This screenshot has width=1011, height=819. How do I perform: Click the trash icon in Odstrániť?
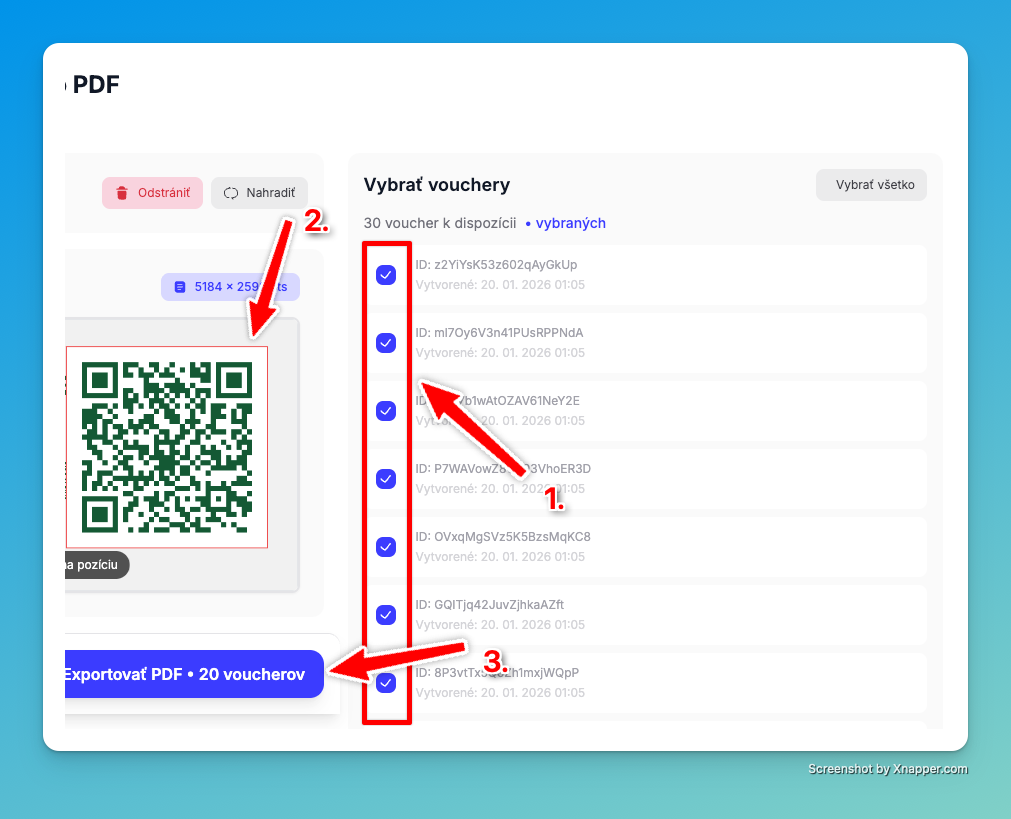pos(121,193)
